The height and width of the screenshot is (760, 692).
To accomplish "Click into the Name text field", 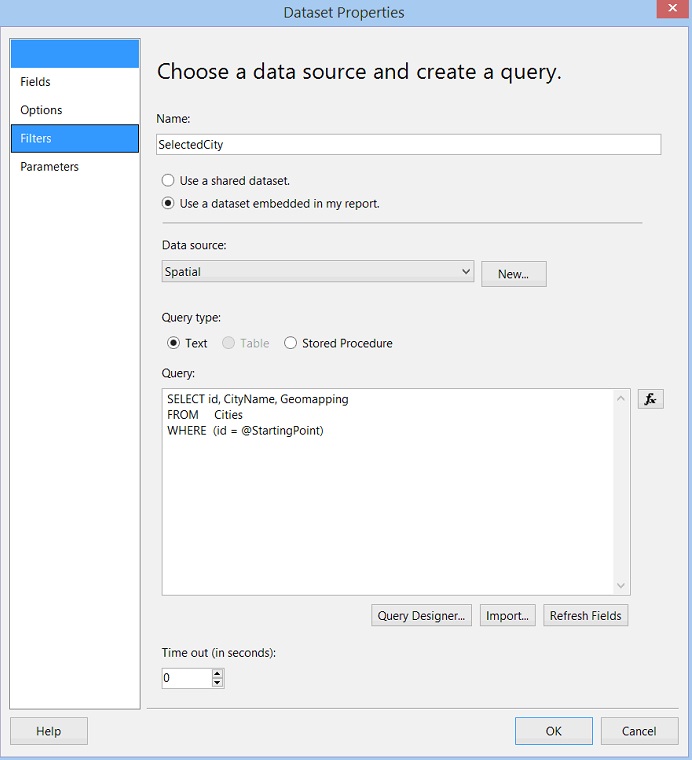I will 408,145.
